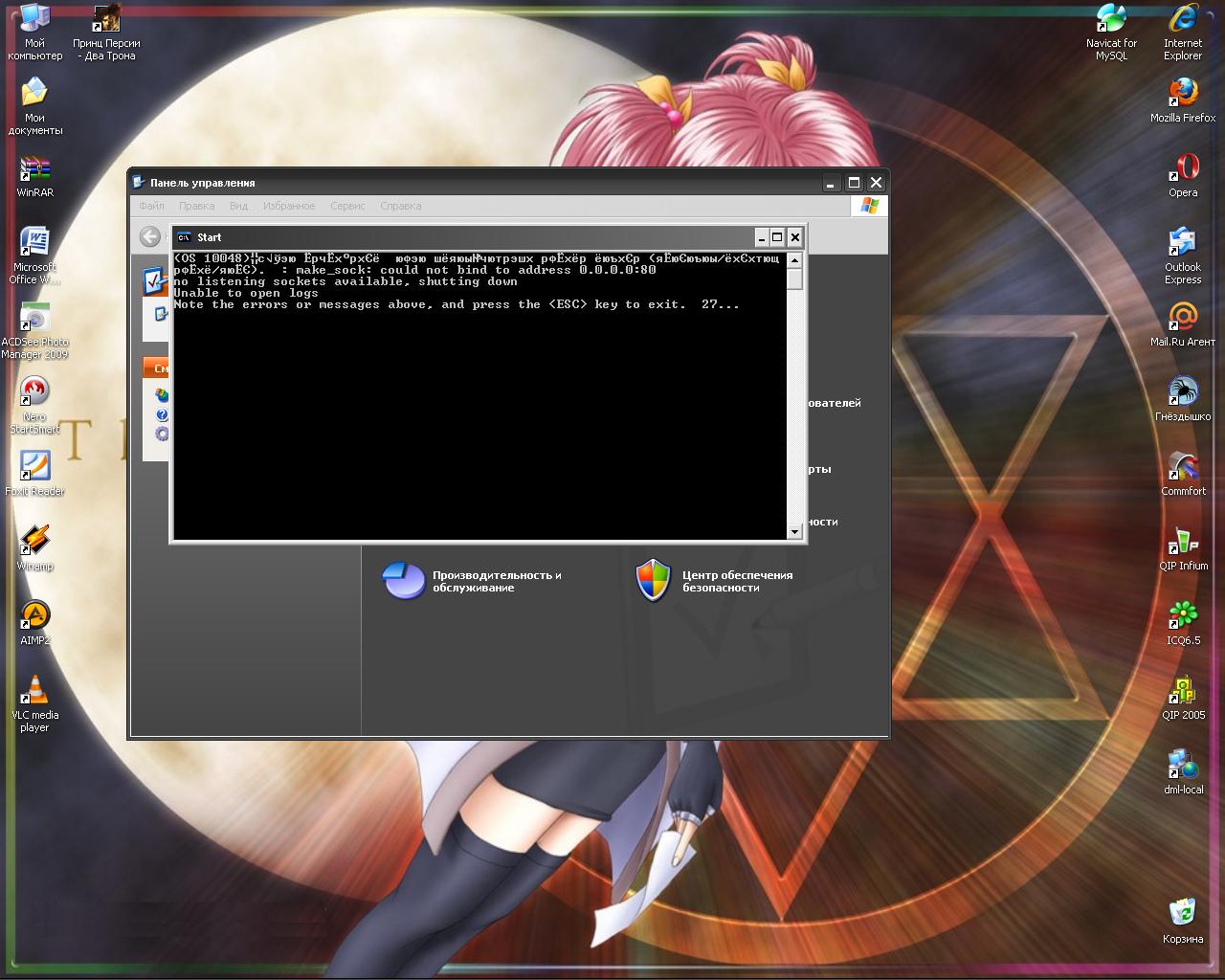Image resolution: width=1225 pixels, height=980 pixels.
Task: Open the ICQ6.5 desktop shortcut
Action: [1183, 617]
